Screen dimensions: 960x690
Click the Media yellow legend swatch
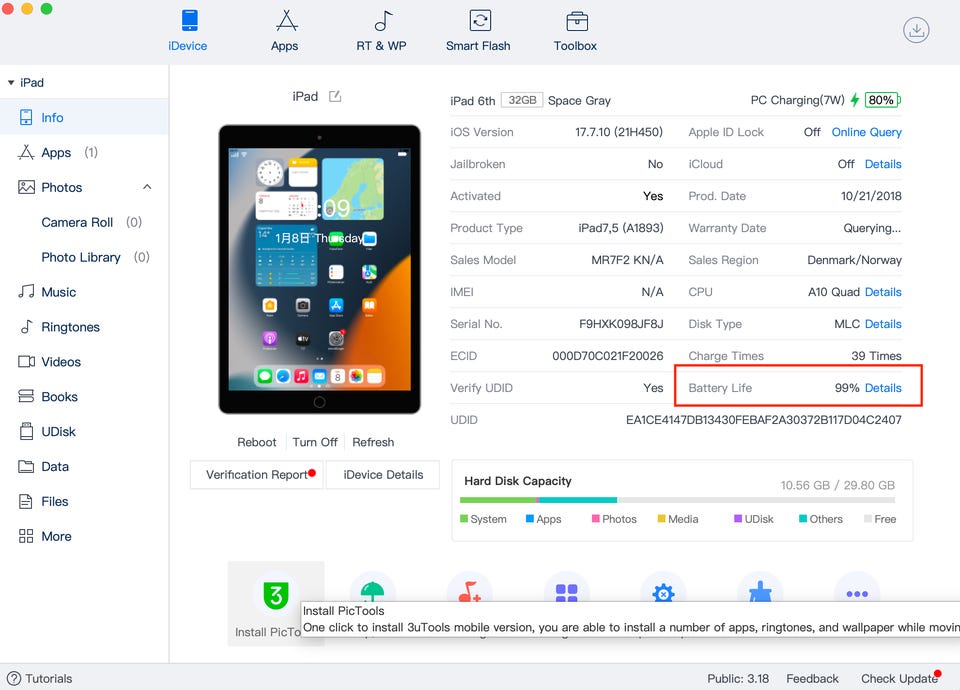click(x=661, y=519)
